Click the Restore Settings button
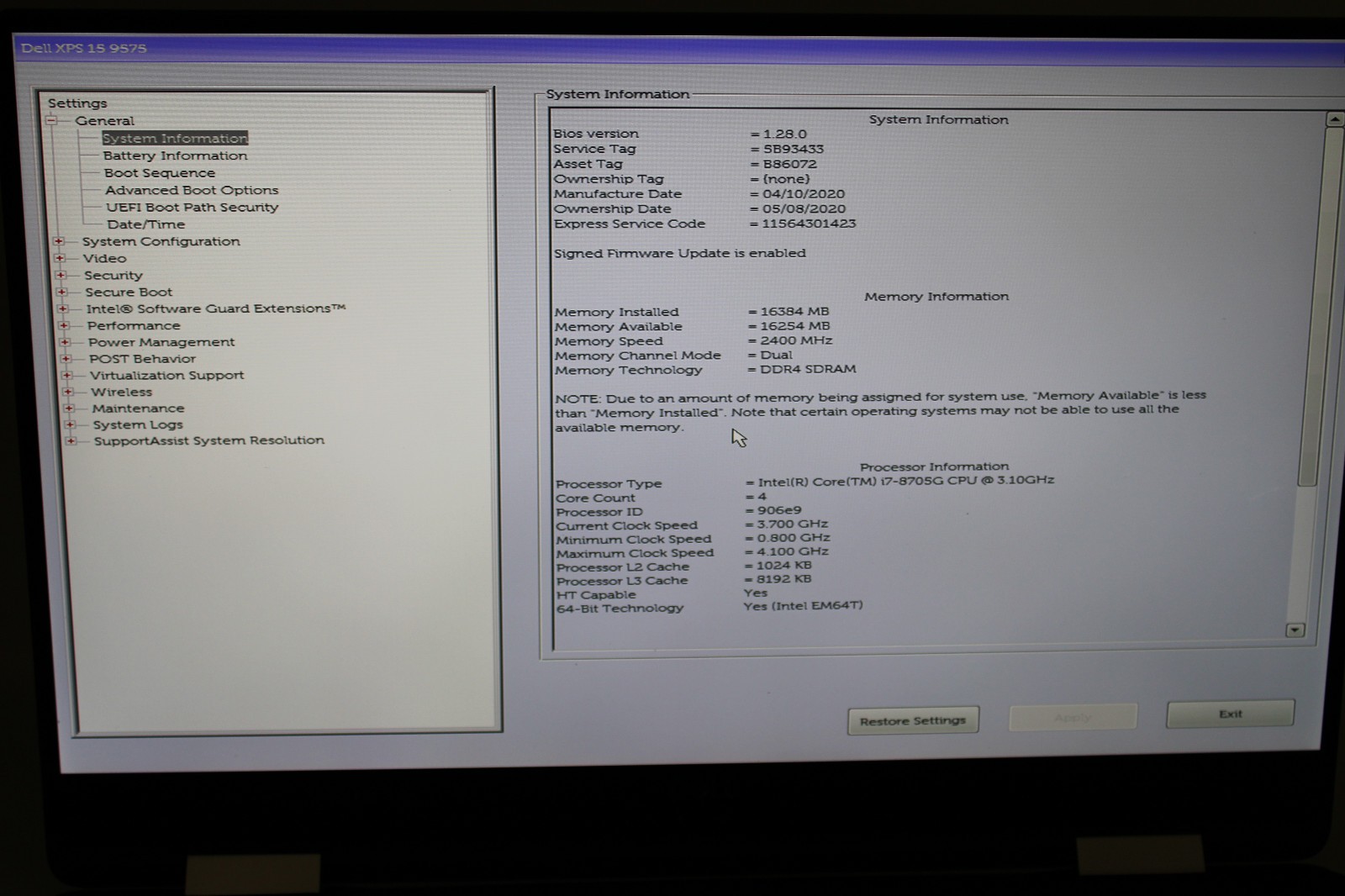The height and width of the screenshot is (896, 1345). pyautogui.click(x=913, y=720)
